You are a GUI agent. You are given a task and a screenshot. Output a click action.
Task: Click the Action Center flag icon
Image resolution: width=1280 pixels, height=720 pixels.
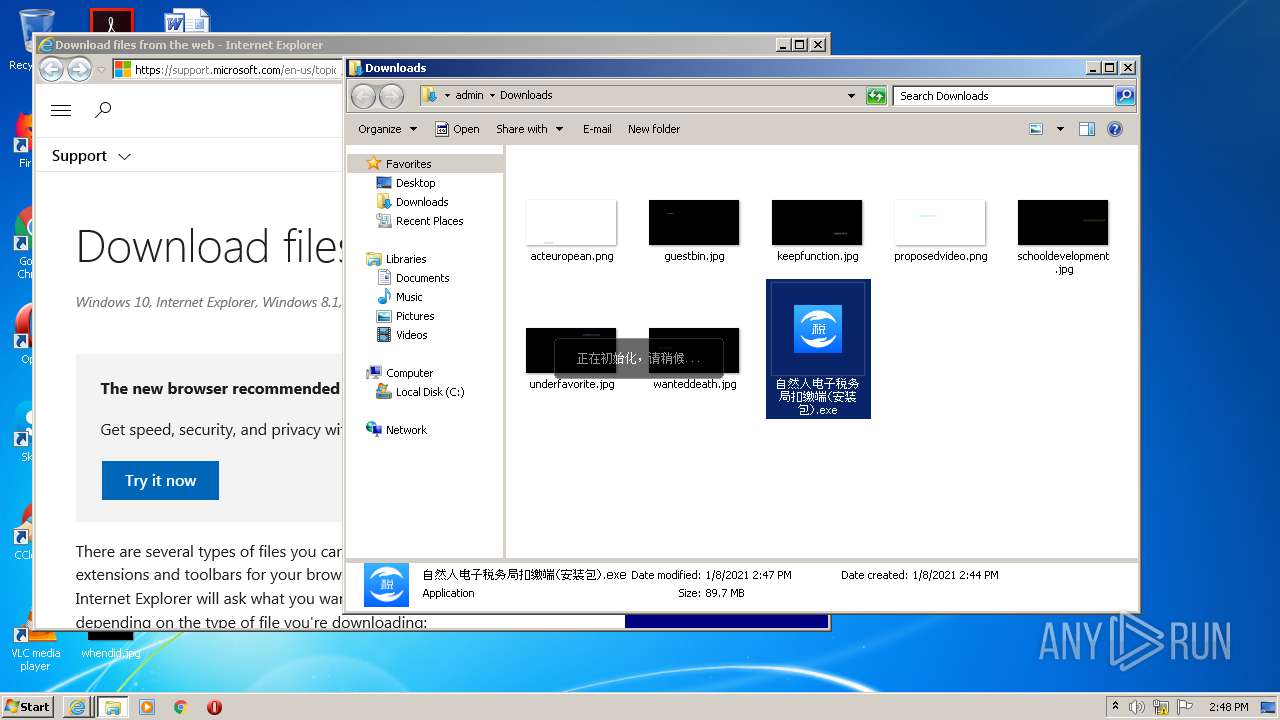click(1185, 707)
